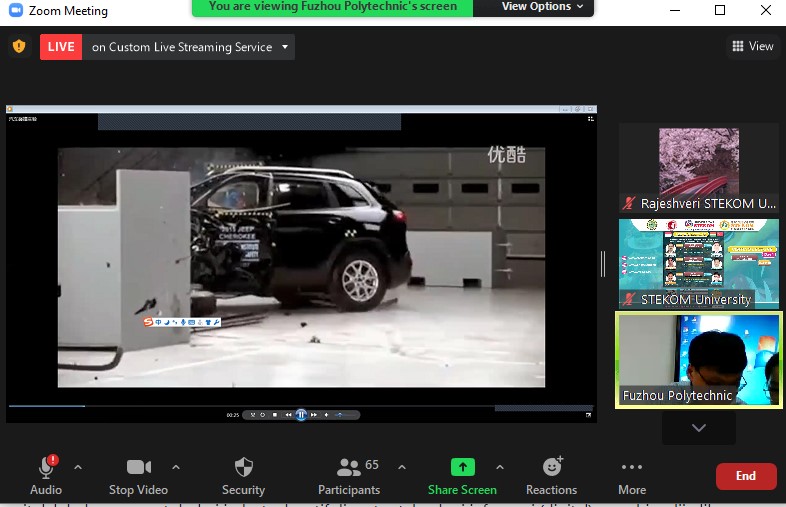Screen dimensions: 786x507
Task: Stop Video with the camera icon
Action: coord(139,467)
